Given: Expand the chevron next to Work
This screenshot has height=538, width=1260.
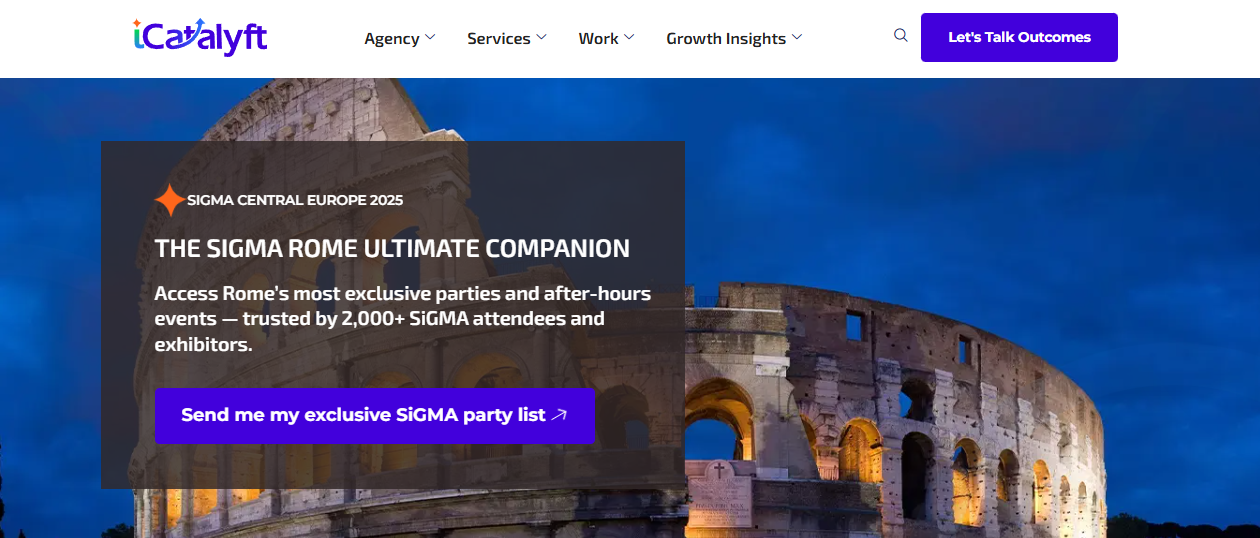Looking at the screenshot, I should pyautogui.click(x=629, y=37).
